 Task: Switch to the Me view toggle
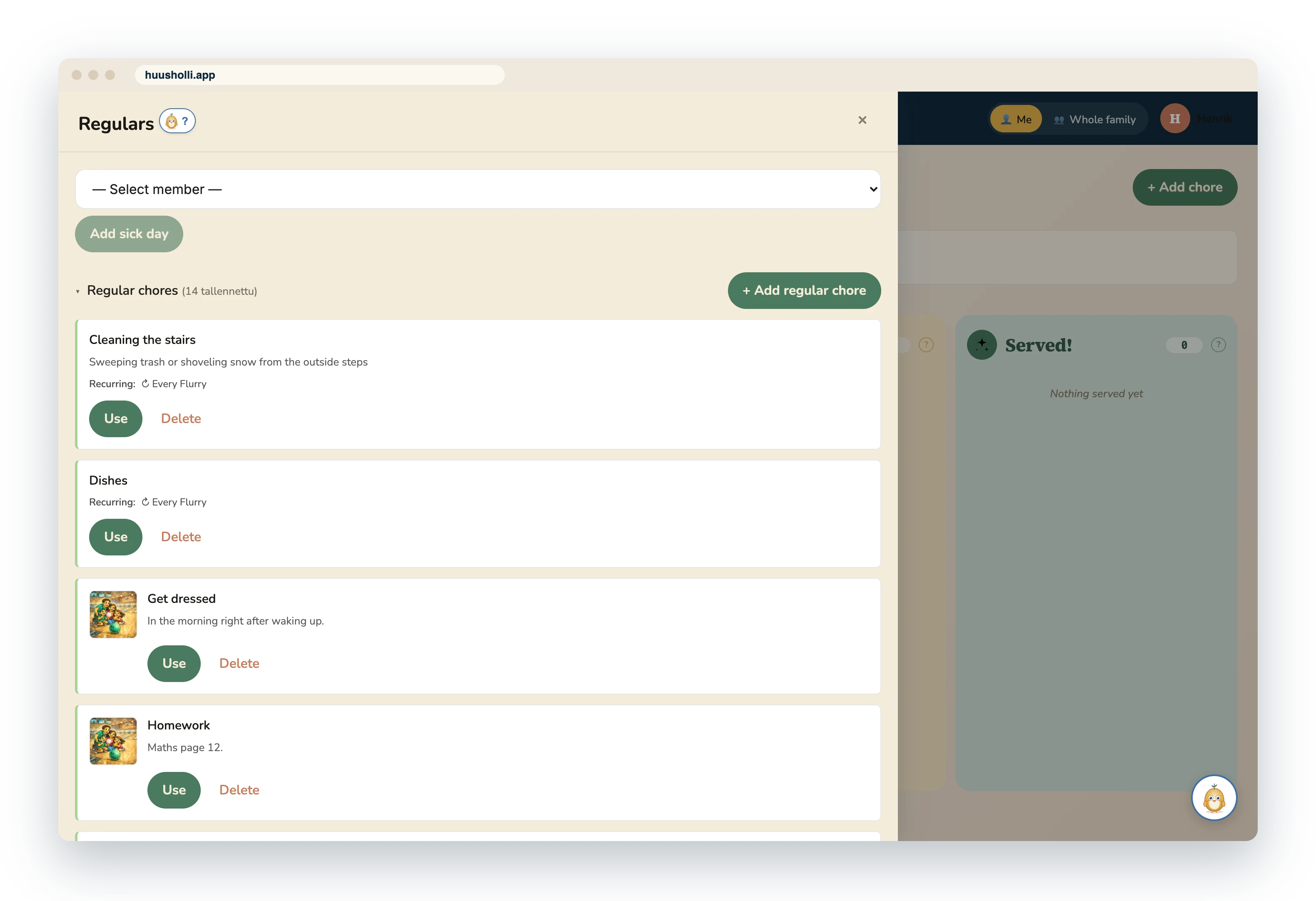(x=1016, y=119)
